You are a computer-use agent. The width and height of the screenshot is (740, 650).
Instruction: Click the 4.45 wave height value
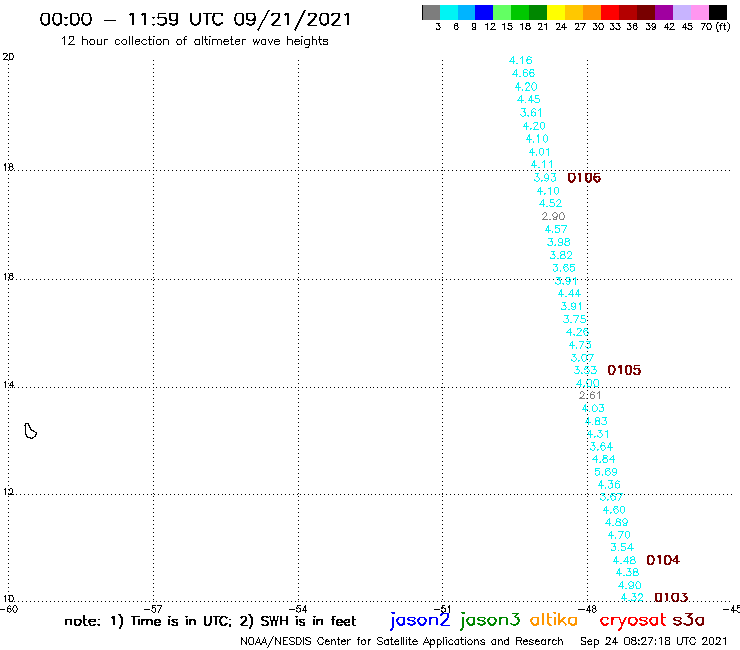(x=529, y=100)
